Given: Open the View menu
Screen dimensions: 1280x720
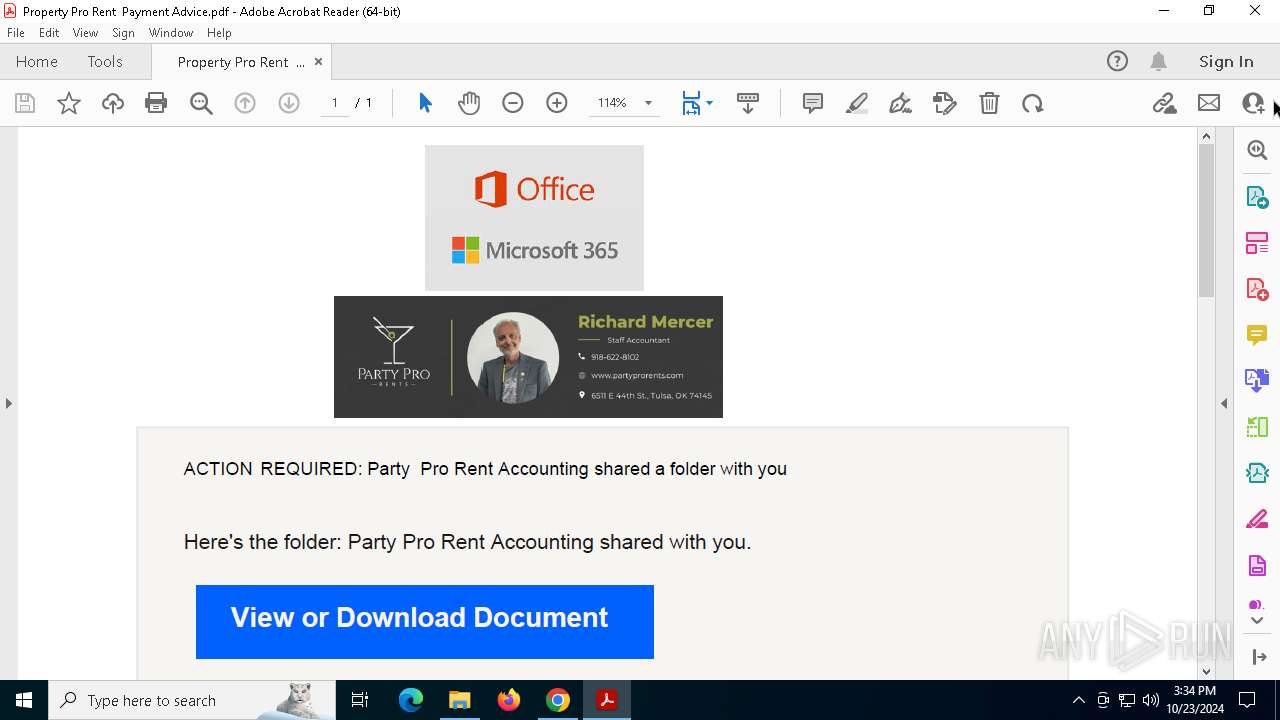Looking at the screenshot, I should (86, 33).
